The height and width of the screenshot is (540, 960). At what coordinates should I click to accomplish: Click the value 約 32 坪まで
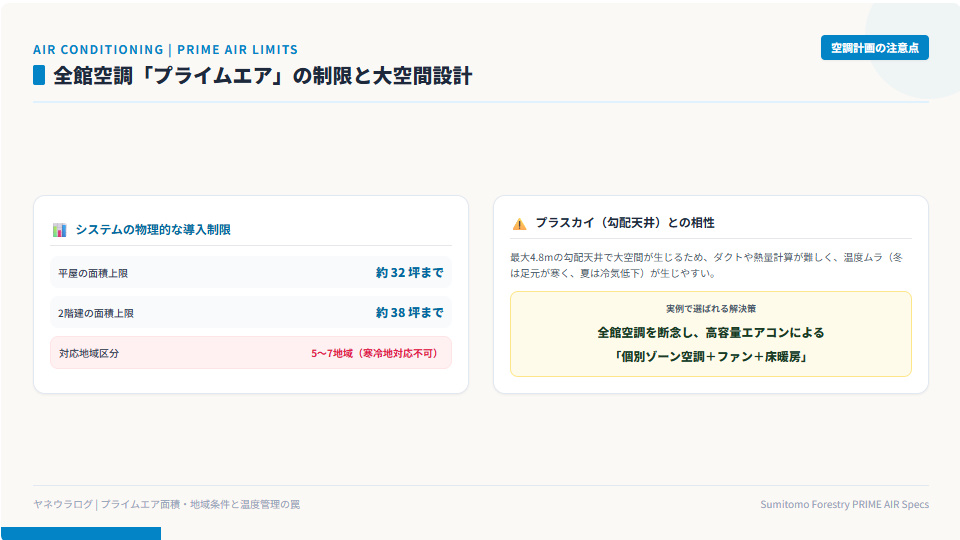pyautogui.click(x=410, y=272)
